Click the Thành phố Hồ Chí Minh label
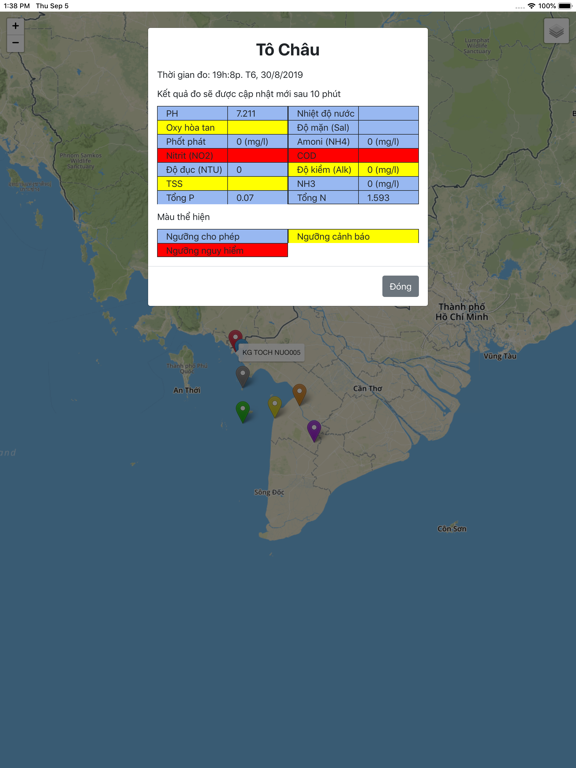Screen dimensions: 576x768 [462, 312]
